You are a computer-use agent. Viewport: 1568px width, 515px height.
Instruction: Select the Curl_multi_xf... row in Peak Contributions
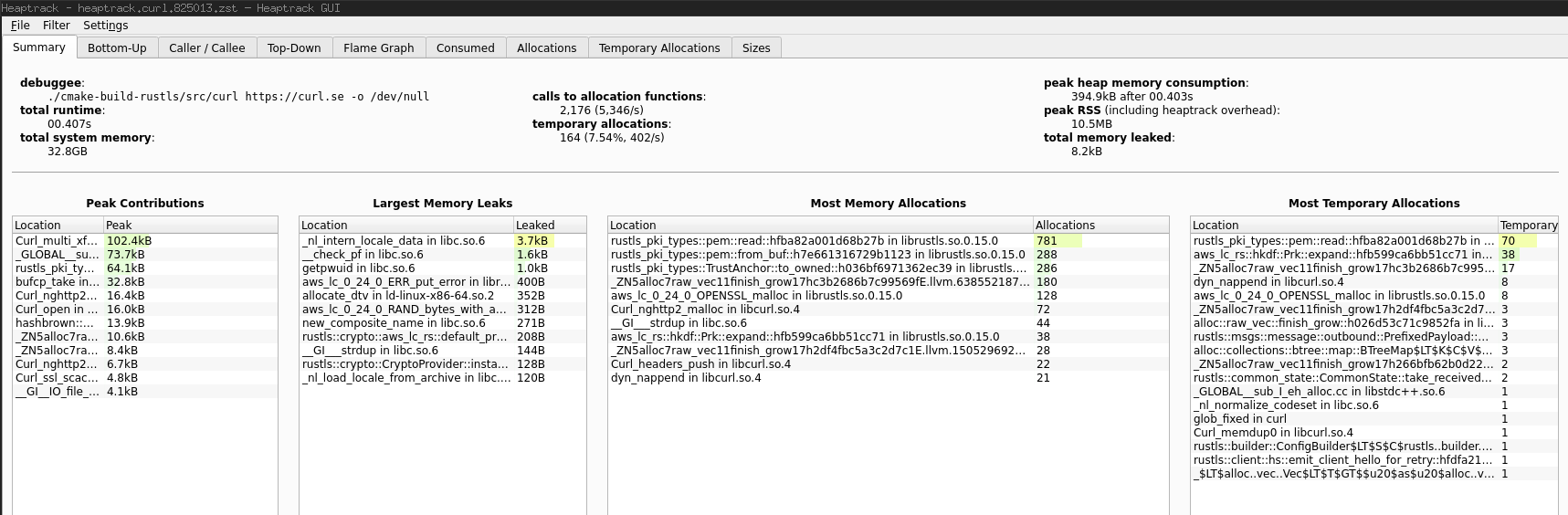(x=57, y=241)
